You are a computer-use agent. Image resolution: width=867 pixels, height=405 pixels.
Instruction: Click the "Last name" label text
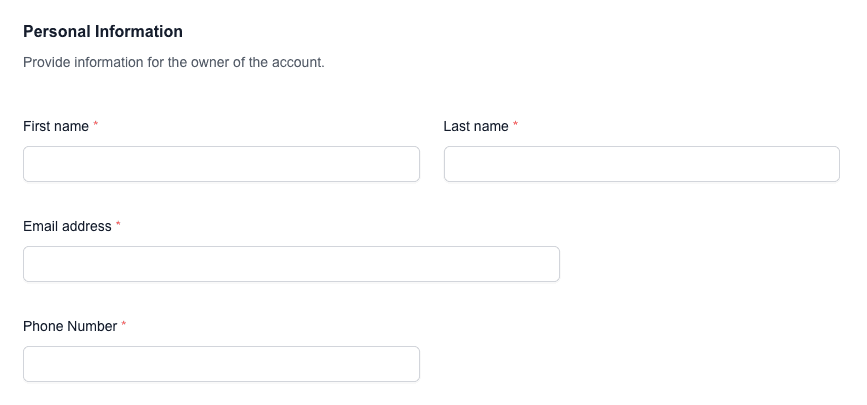pos(476,126)
